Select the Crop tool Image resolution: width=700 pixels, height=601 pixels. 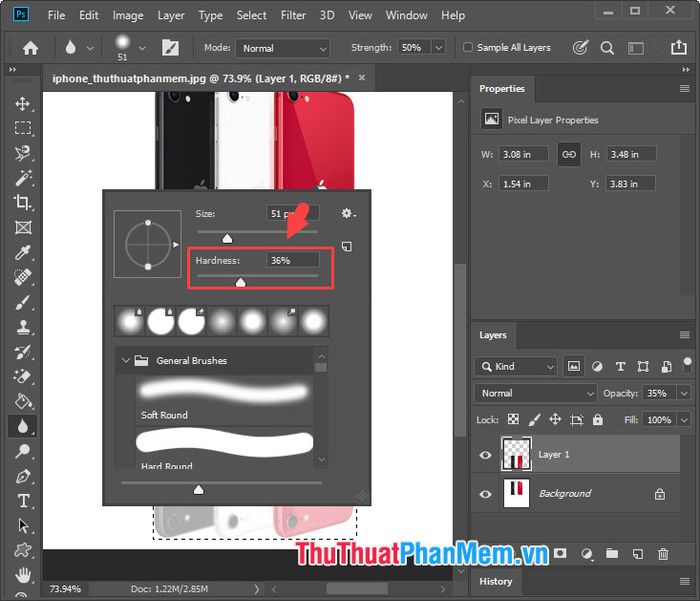22,202
